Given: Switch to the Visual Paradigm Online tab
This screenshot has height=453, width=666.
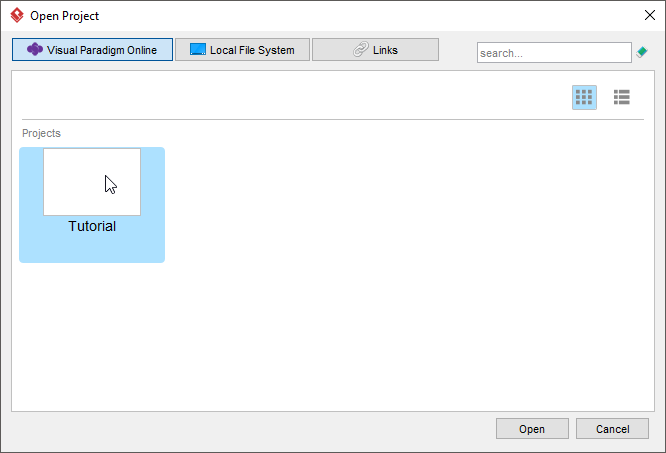Looking at the screenshot, I should pyautogui.click(x=92, y=50).
